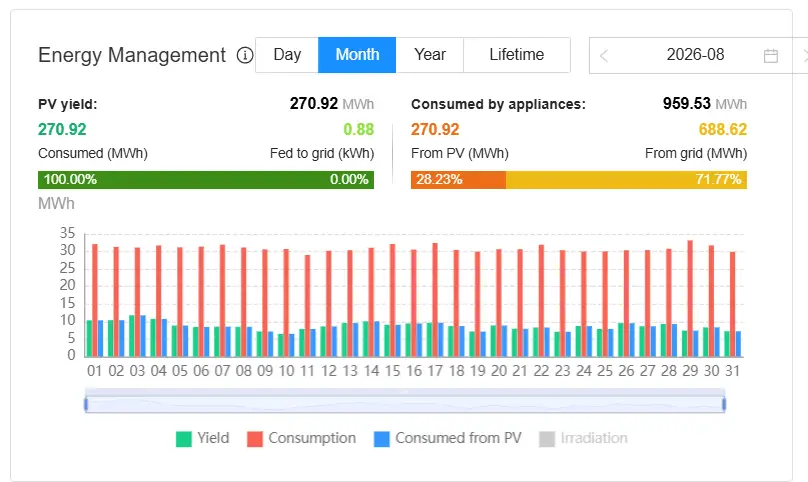Image resolution: width=808 pixels, height=482 pixels.
Task: Click the orange 28.23% From PV bar
Action: coord(458,180)
